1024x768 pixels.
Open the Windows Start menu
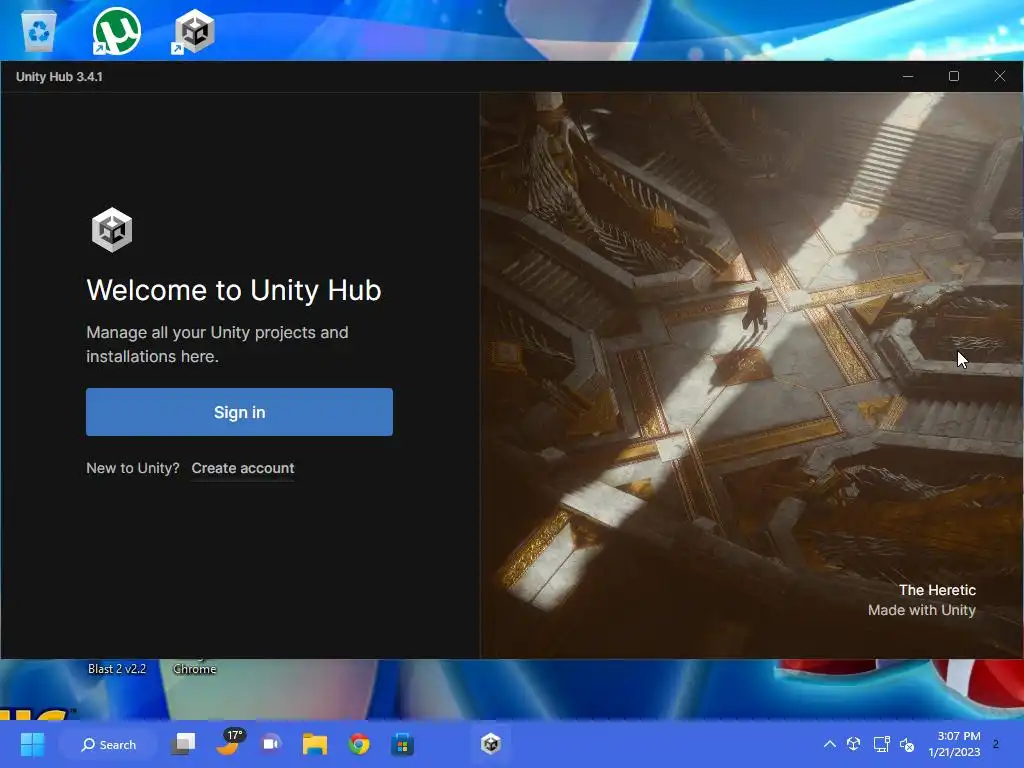(33, 744)
